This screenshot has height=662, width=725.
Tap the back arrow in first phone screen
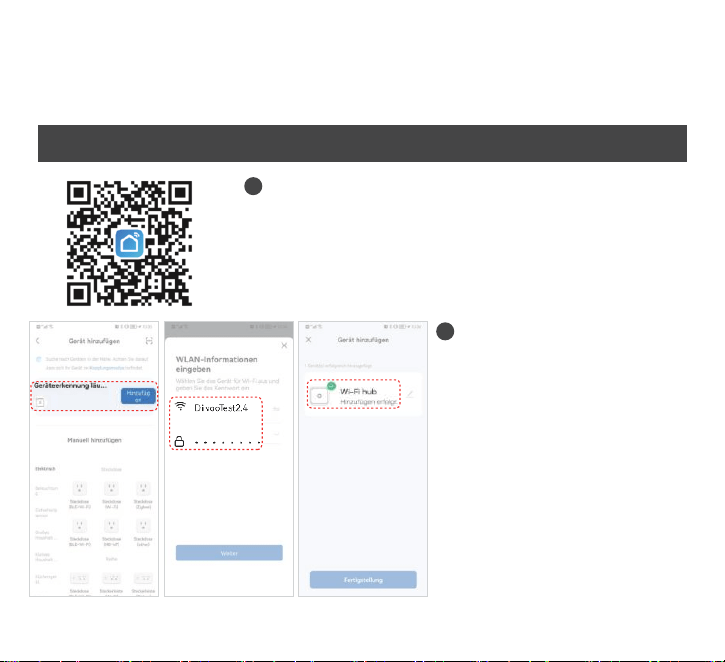38,341
